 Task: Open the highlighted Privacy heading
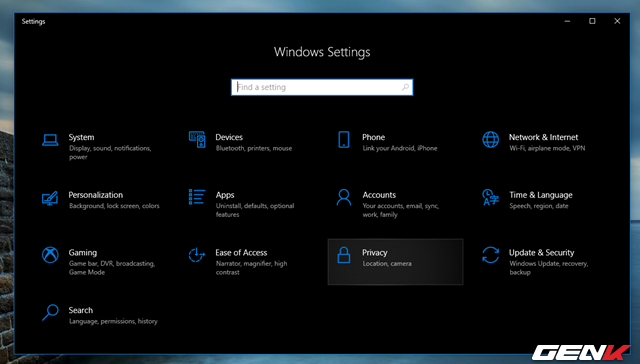point(375,253)
